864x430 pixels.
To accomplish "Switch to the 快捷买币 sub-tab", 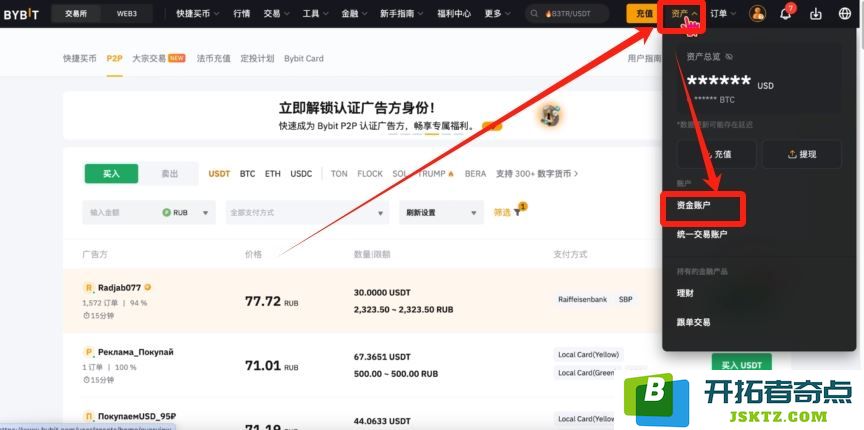I will pyautogui.click(x=79, y=58).
